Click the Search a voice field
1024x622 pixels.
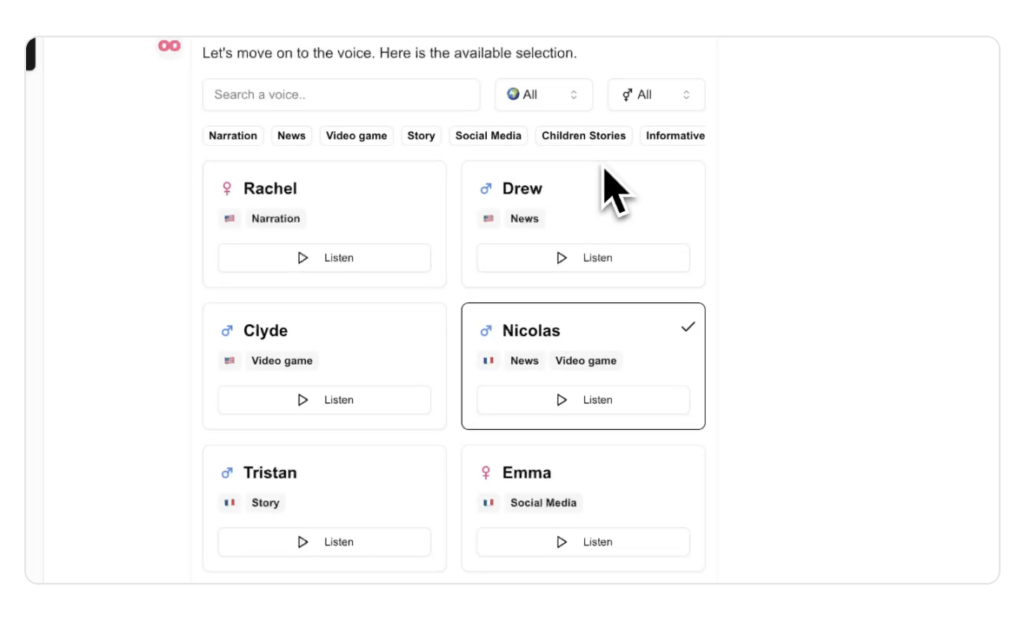[341, 95]
